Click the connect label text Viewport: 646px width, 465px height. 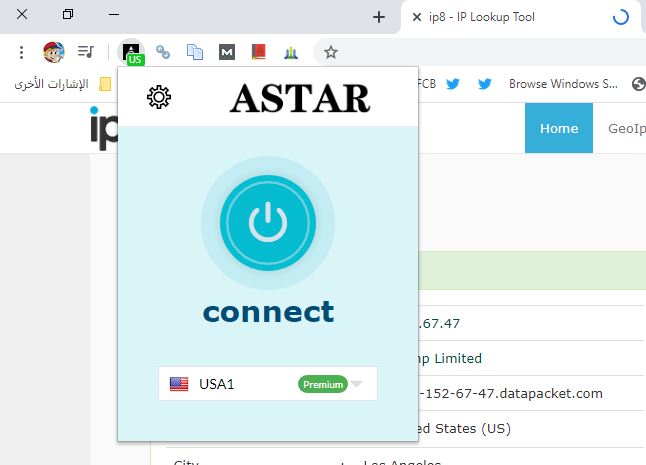(x=268, y=312)
